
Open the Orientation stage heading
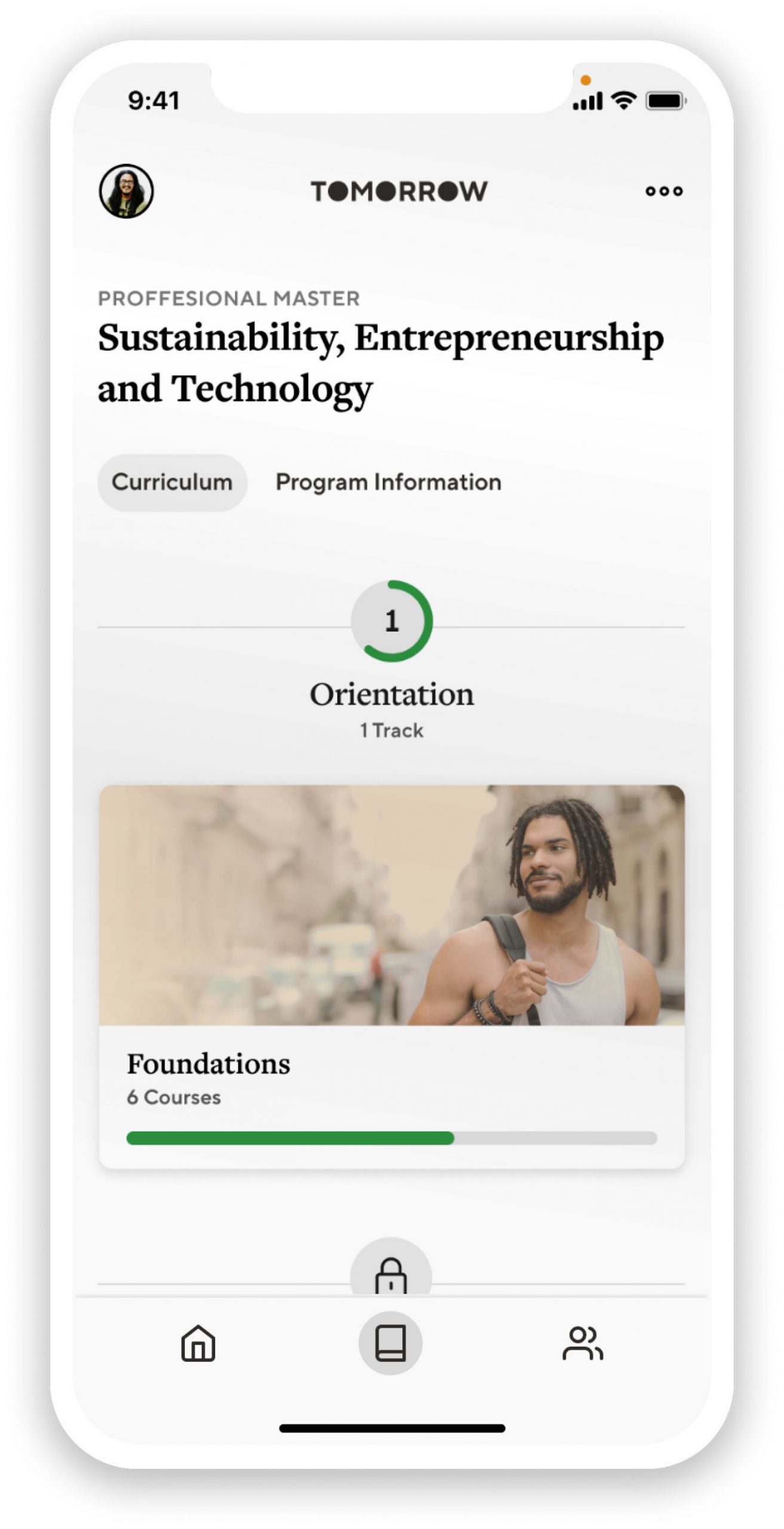click(x=392, y=694)
